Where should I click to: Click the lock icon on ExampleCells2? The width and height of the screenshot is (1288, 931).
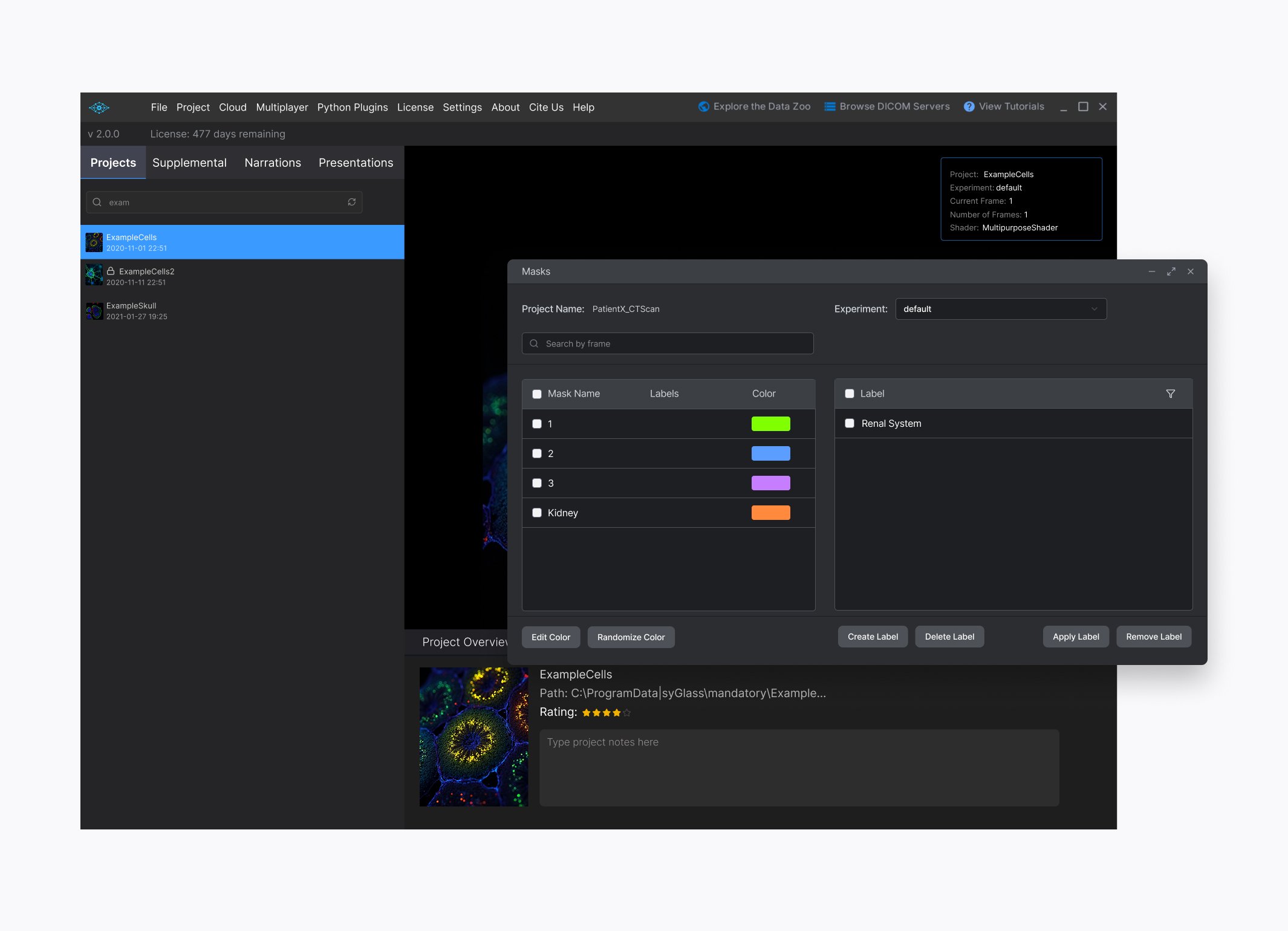tap(111, 271)
